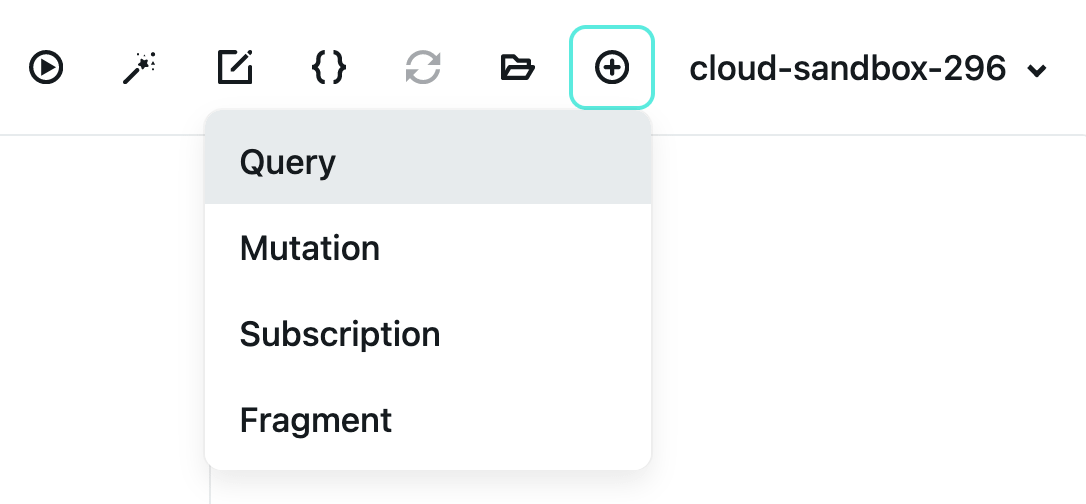Image resolution: width=1086 pixels, height=504 pixels.
Task: Browse files using the folder toolbar icon
Action: [x=517, y=68]
